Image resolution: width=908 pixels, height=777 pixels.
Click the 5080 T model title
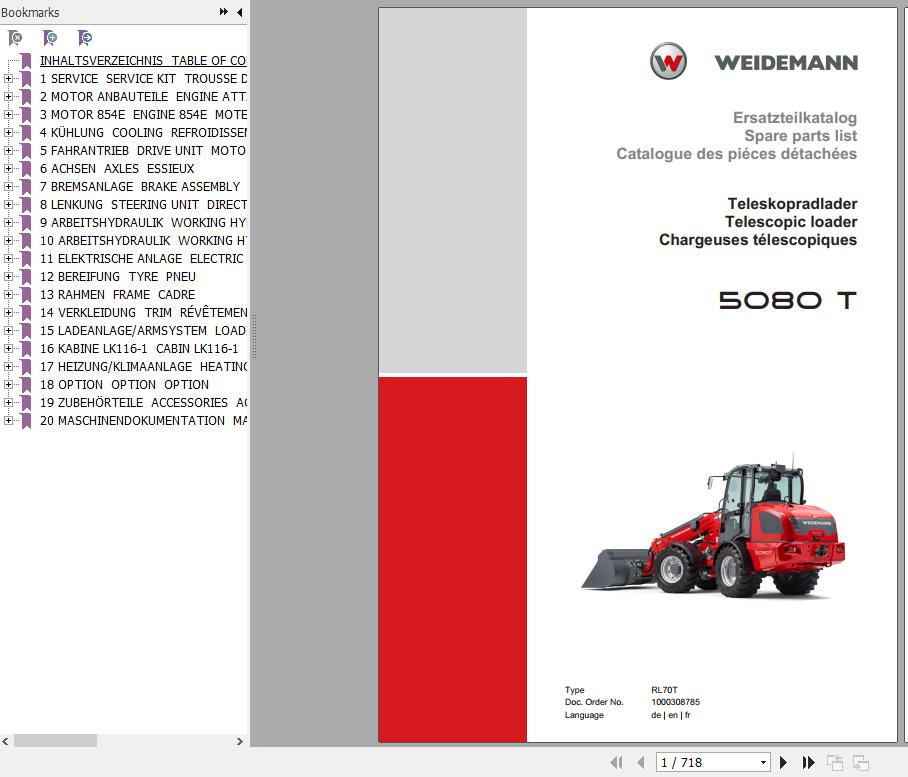coord(788,300)
